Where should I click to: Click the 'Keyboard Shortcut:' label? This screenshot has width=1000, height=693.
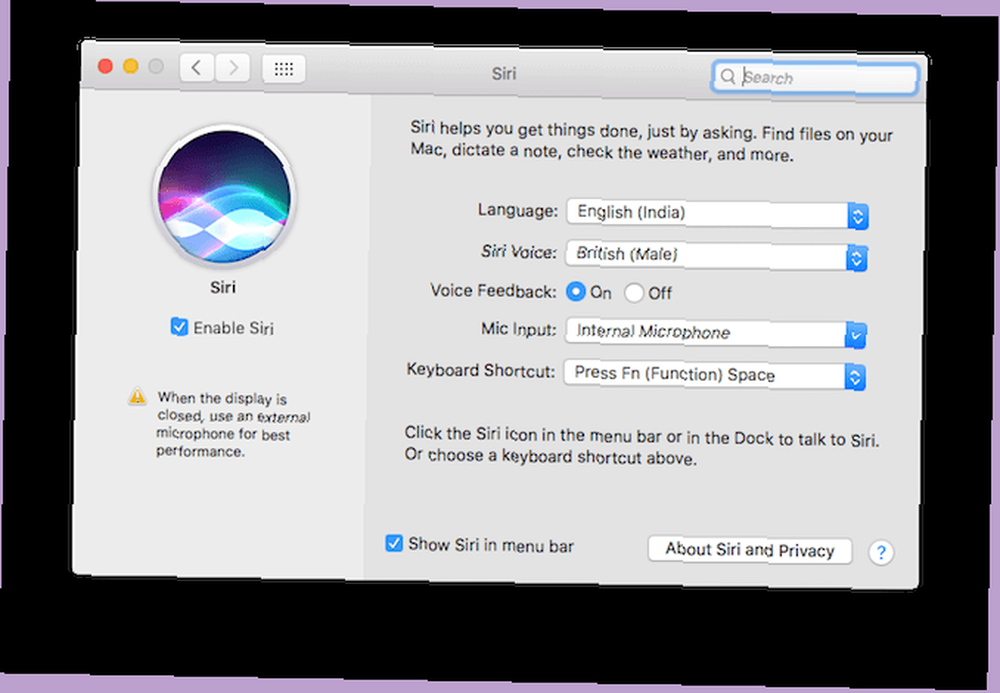tap(481, 370)
